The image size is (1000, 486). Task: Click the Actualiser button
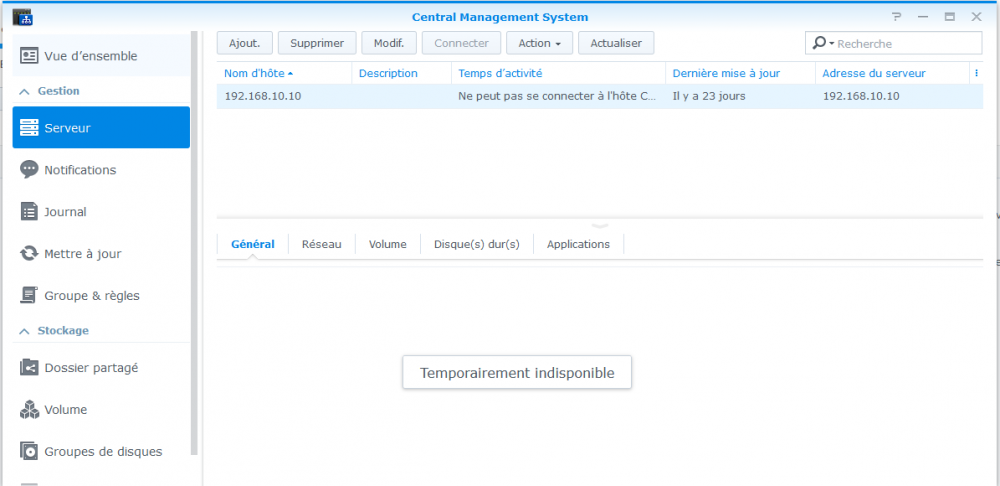(x=616, y=43)
